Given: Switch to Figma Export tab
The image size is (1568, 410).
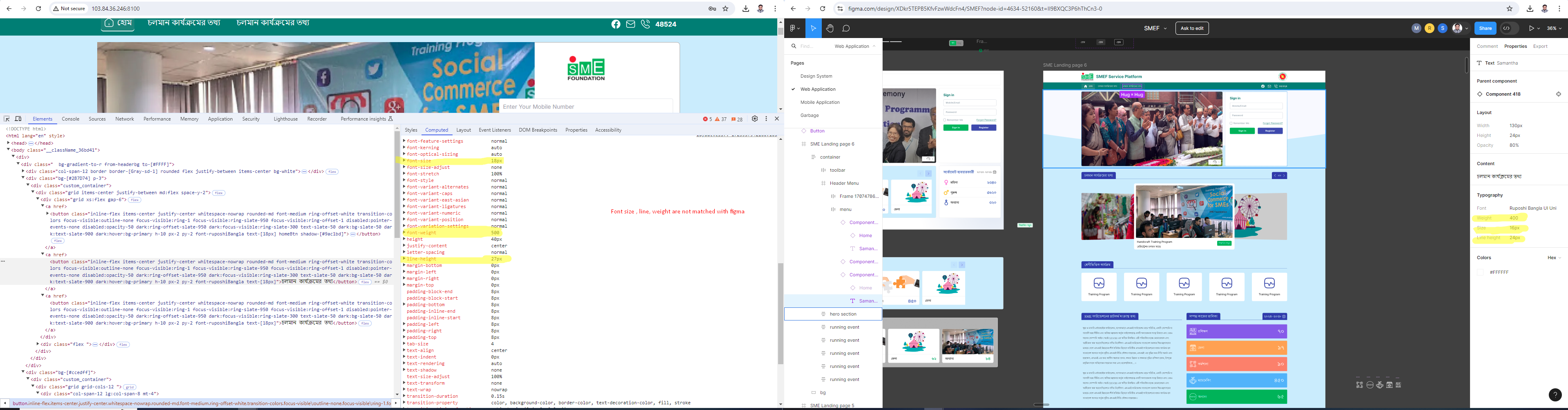Looking at the screenshot, I should tap(1540, 46).
